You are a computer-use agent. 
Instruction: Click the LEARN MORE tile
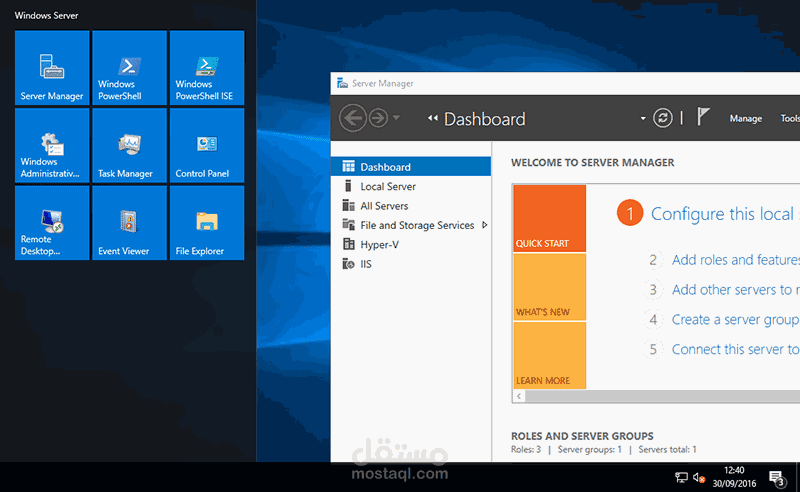click(x=549, y=356)
